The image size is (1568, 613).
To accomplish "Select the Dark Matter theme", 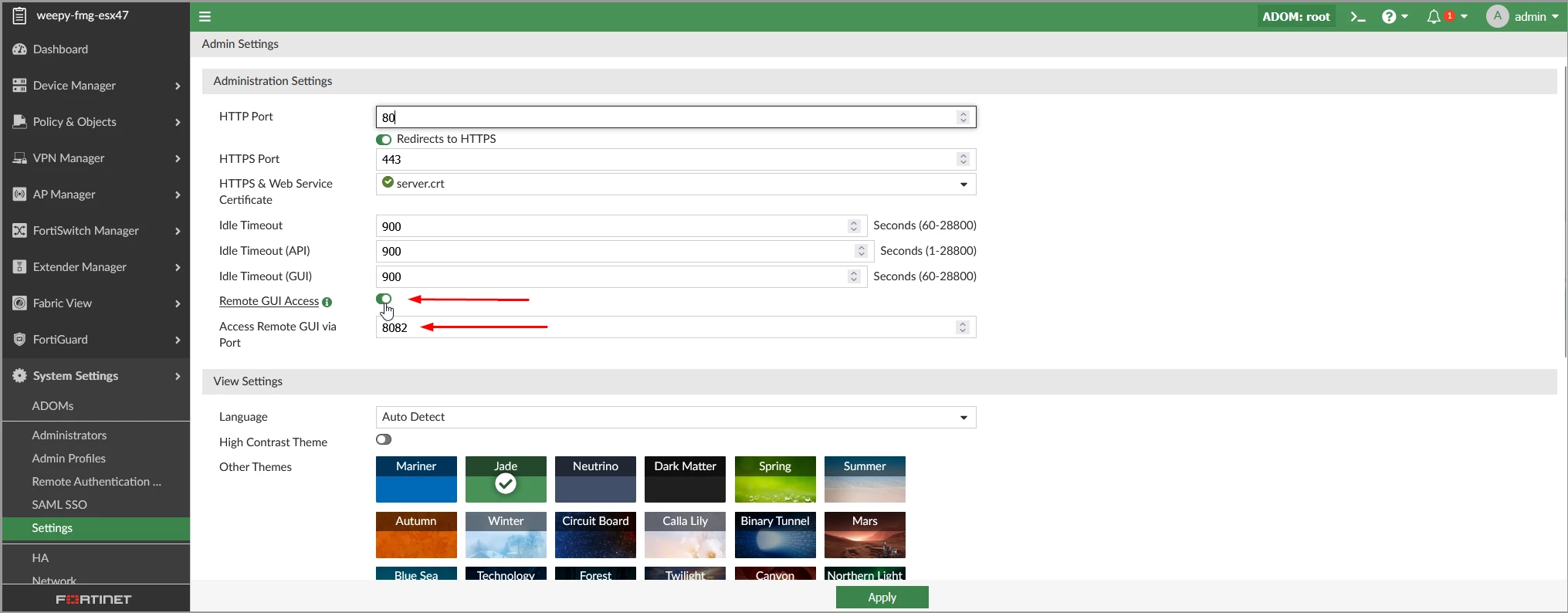I will click(x=685, y=479).
